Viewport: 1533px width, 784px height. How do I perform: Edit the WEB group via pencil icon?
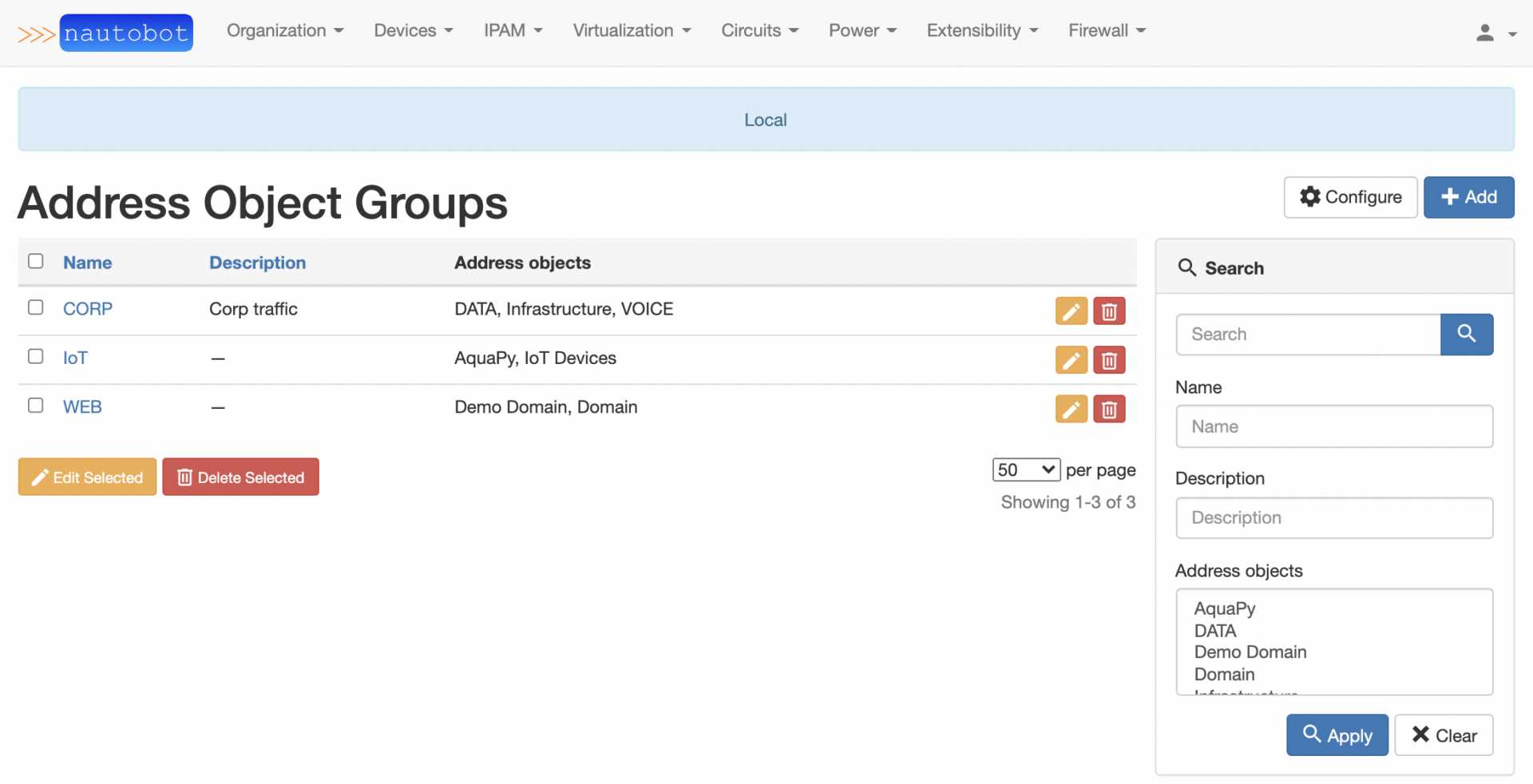coord(1071,410)
